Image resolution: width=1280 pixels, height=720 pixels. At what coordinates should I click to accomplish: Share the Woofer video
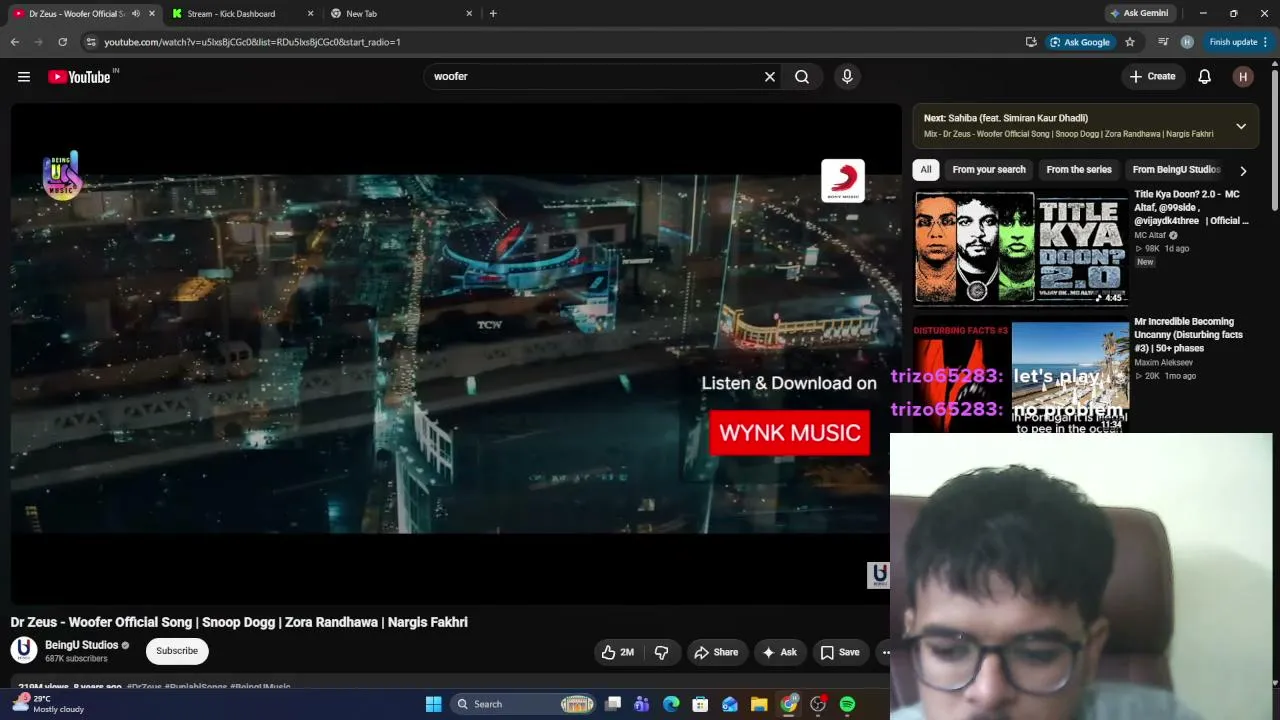pos(716,652)
